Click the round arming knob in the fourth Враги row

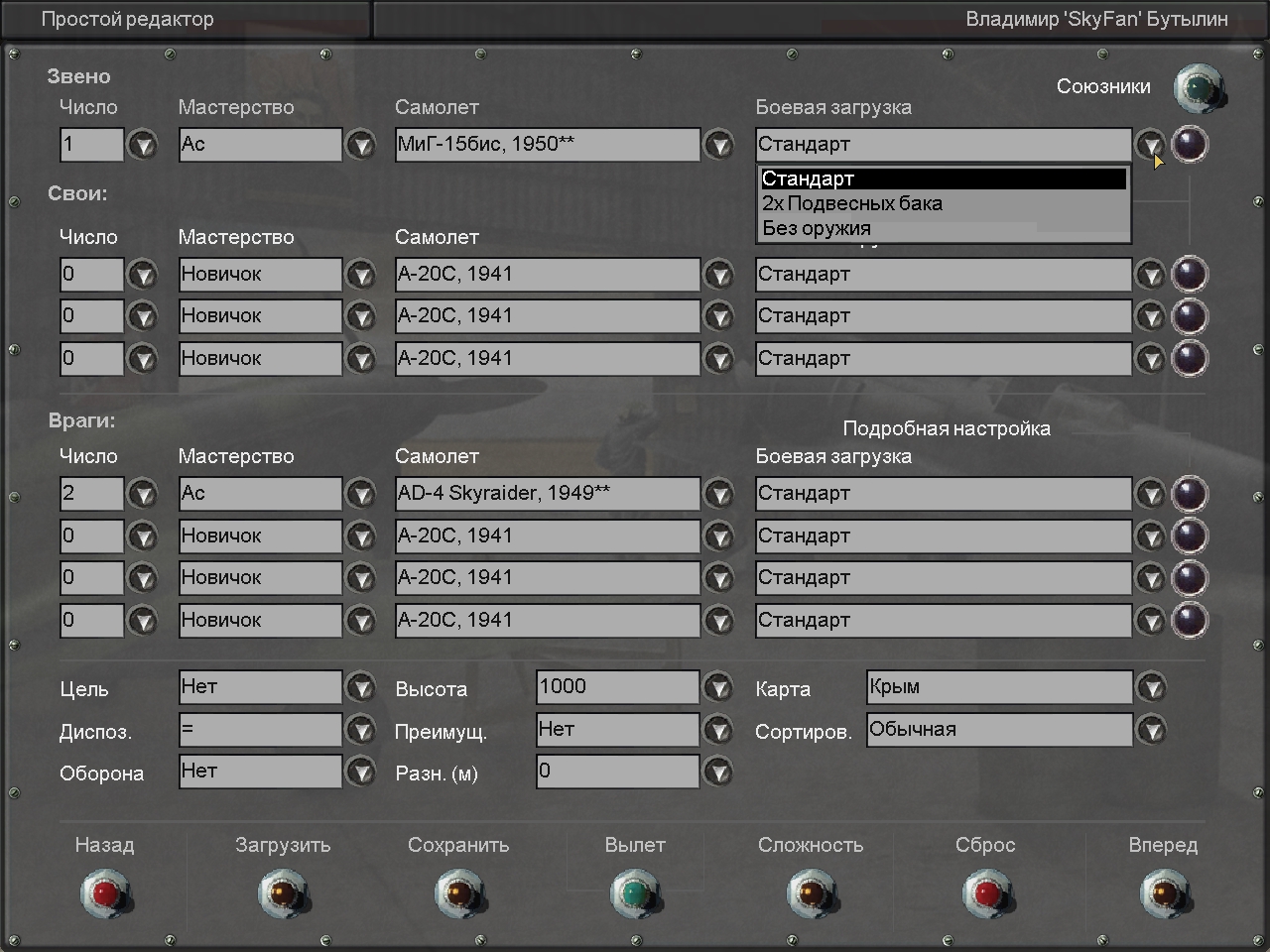coord(1190,621)
